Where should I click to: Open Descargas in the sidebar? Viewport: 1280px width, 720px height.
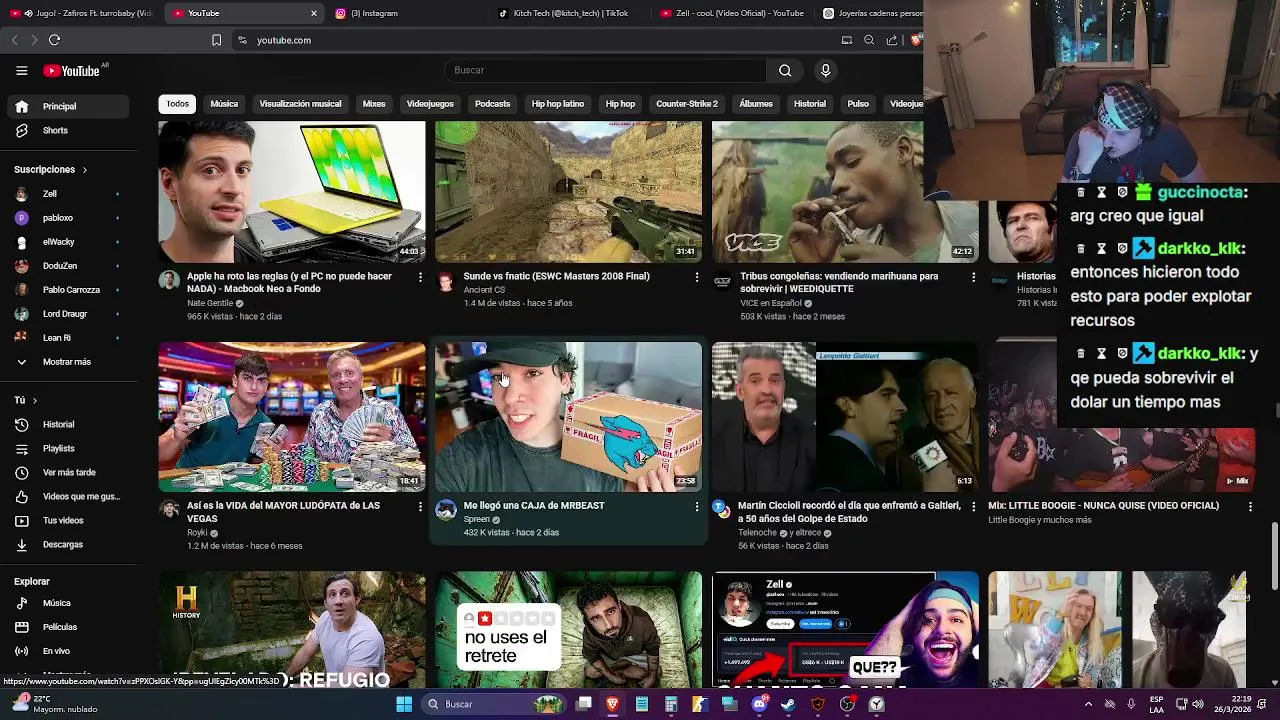coord(68,544)
